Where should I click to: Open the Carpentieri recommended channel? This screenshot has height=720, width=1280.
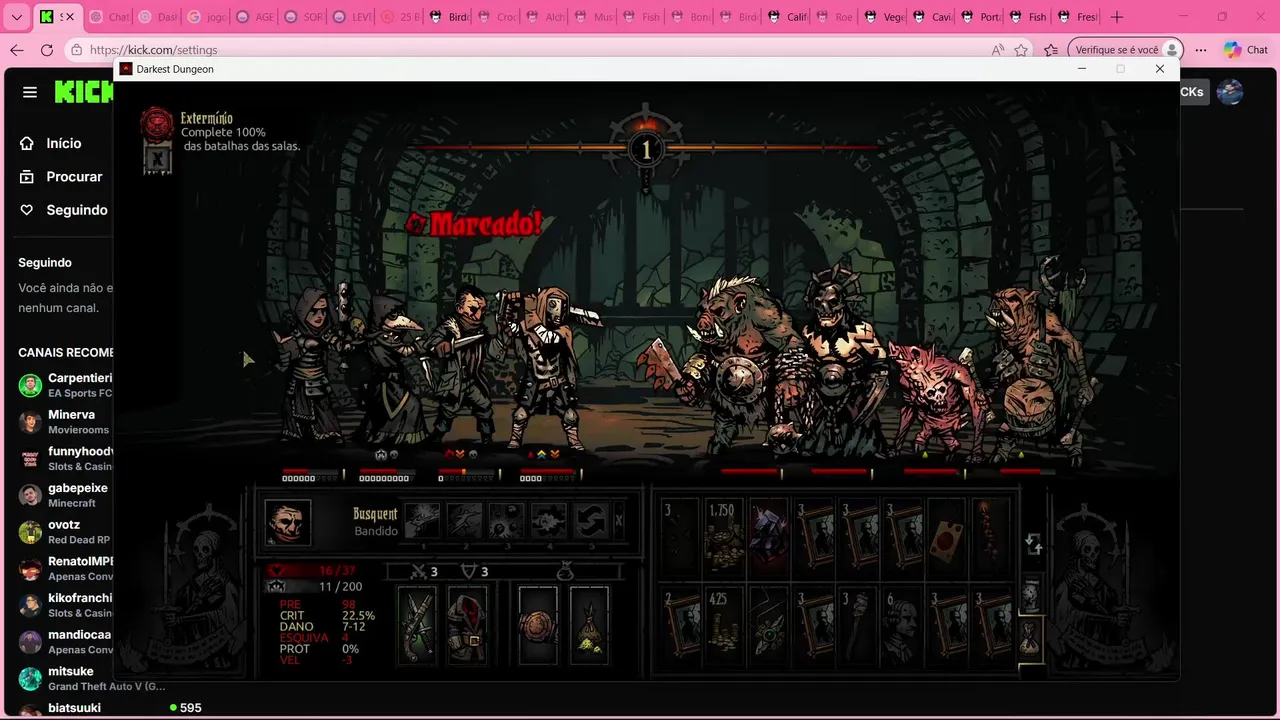[66, 385]
